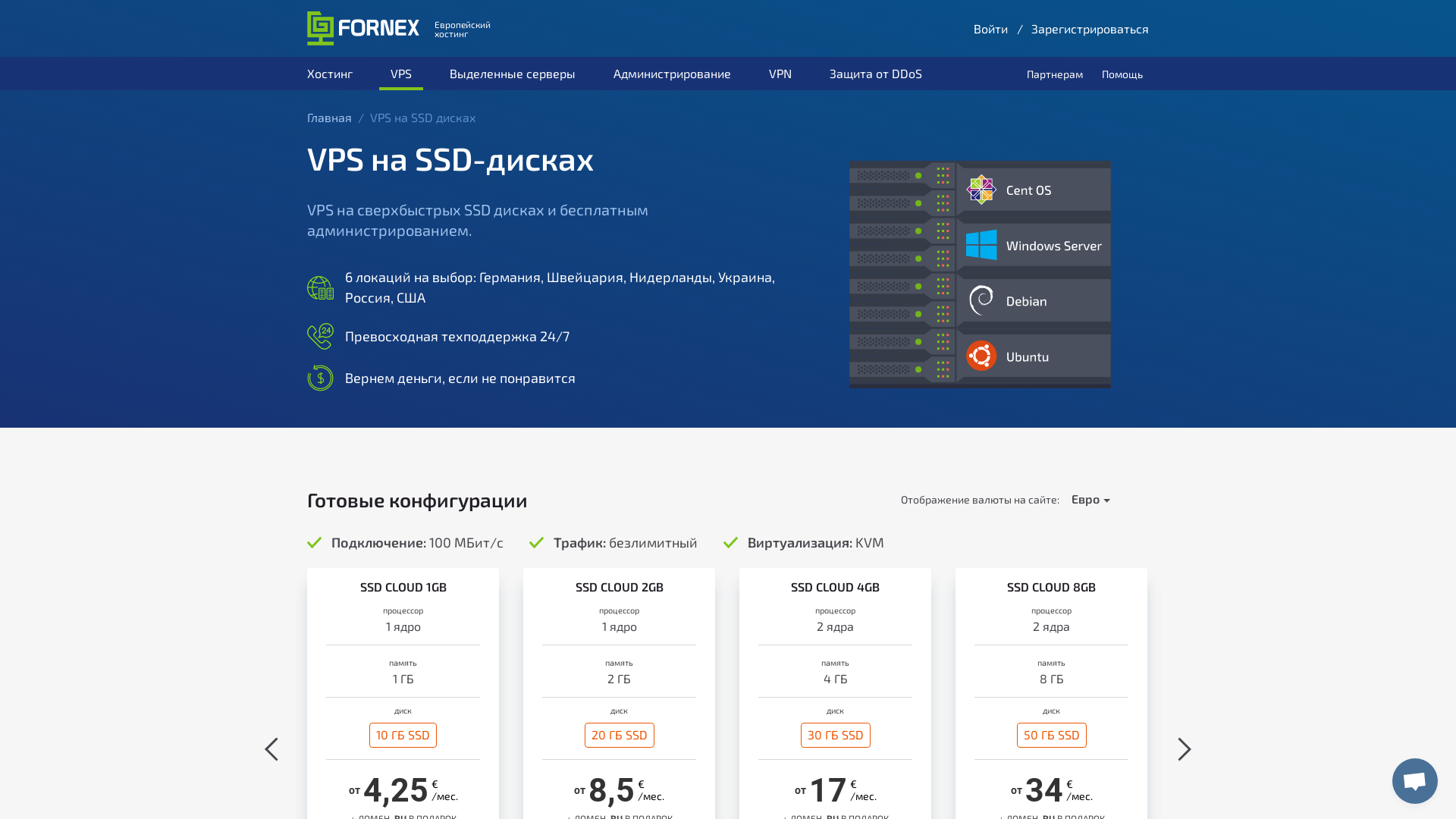Viewport: 1456px width, 819px height.
Task: Click the 8,5 € price
Action: point(619,790)
